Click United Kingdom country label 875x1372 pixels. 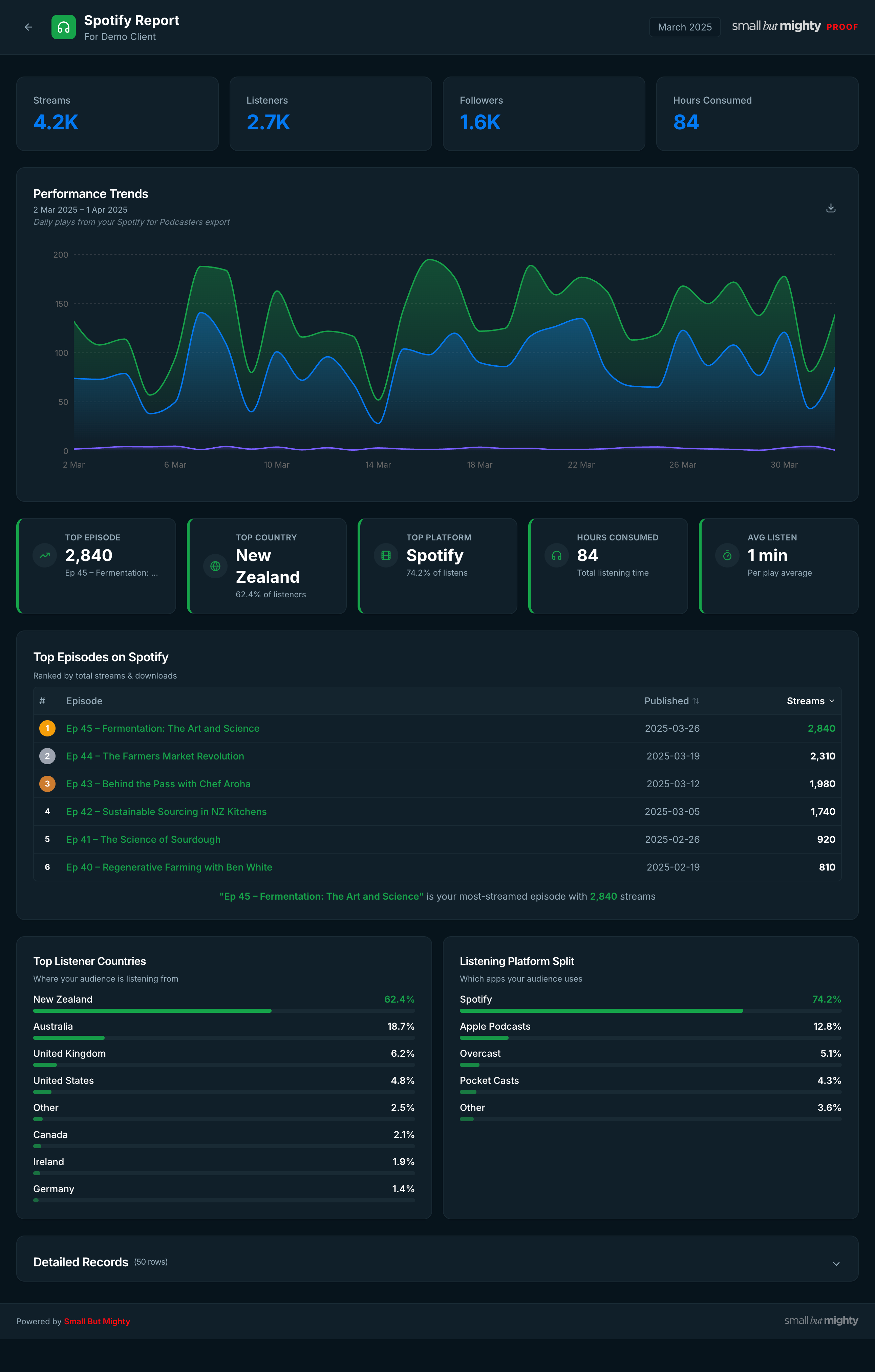tap(69, 1053)
